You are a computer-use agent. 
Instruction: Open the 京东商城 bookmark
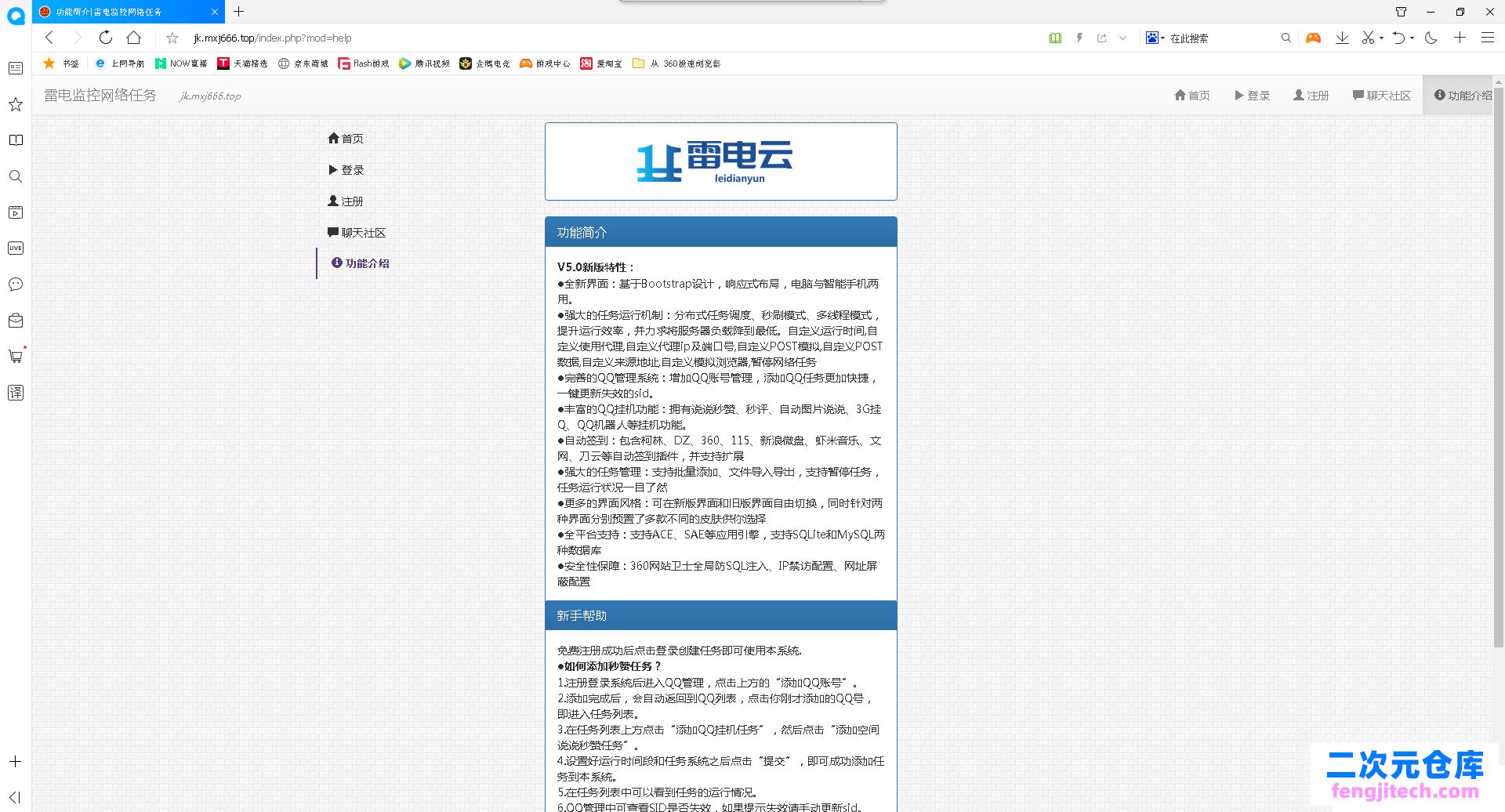(303, 63)
